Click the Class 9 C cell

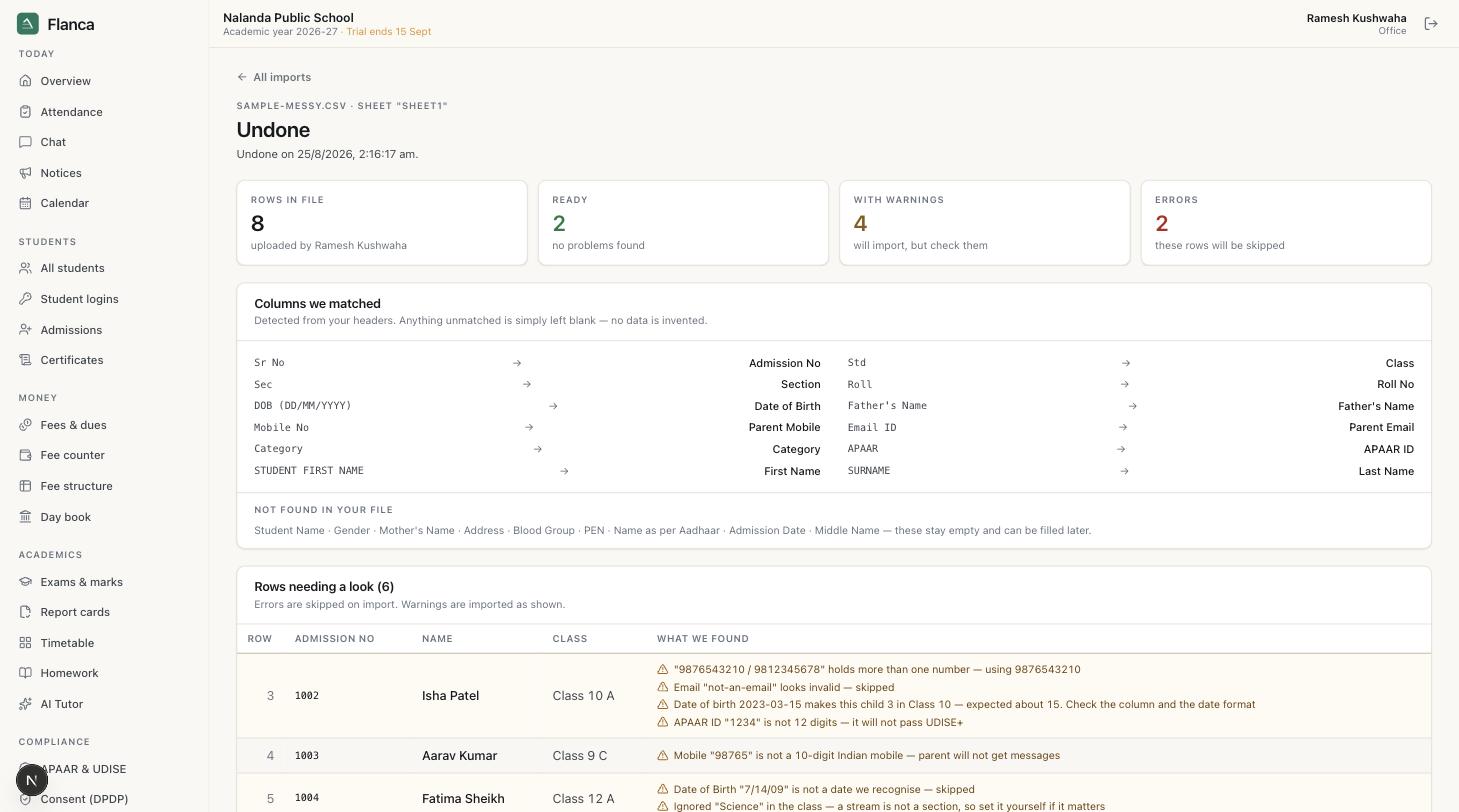pyautogui.click(x=579, y=756)
